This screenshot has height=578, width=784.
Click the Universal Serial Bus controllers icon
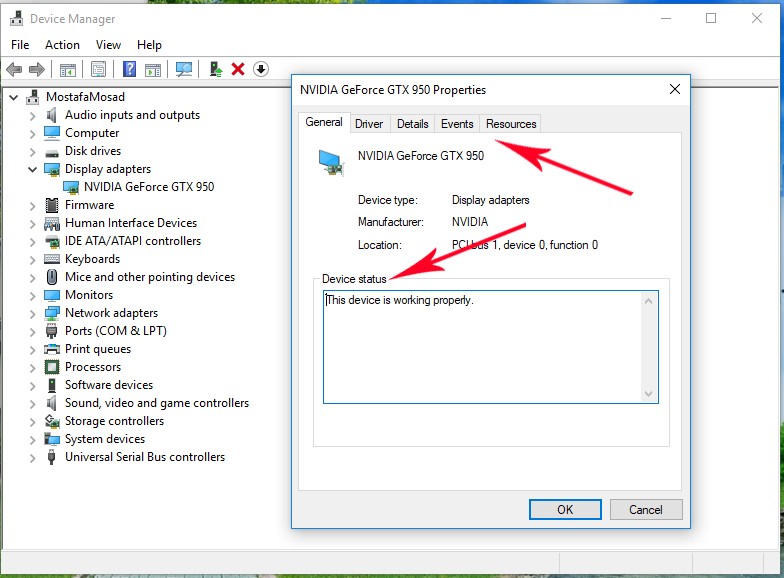point(52,457)
